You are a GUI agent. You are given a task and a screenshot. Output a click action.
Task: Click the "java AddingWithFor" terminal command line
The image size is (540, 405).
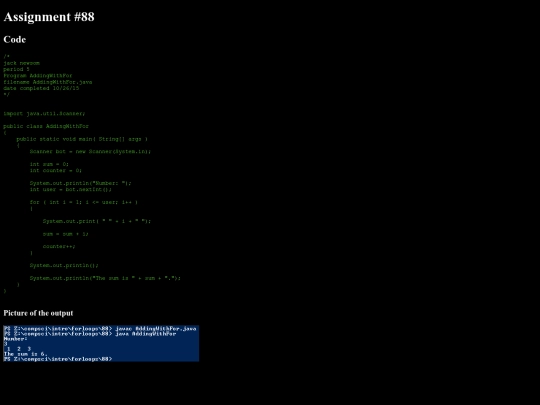tap(90, 334)
